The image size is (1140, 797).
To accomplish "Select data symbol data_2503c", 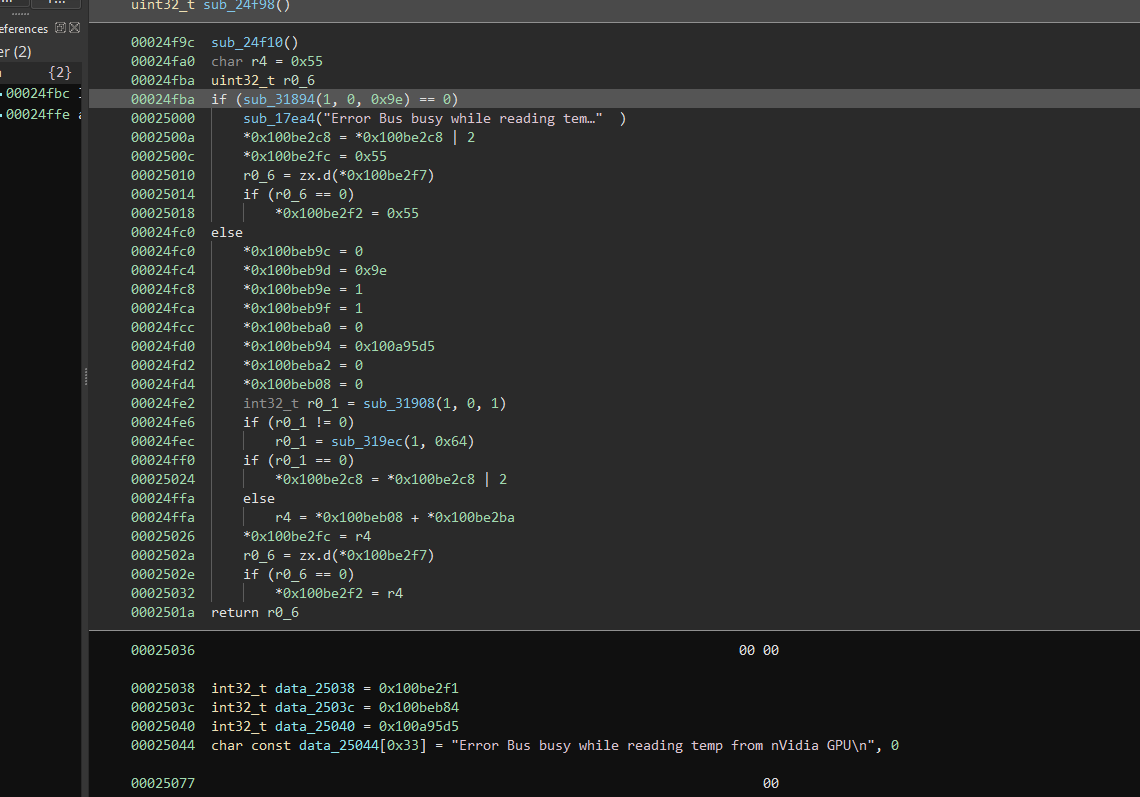I will click(x=315, y=707).
